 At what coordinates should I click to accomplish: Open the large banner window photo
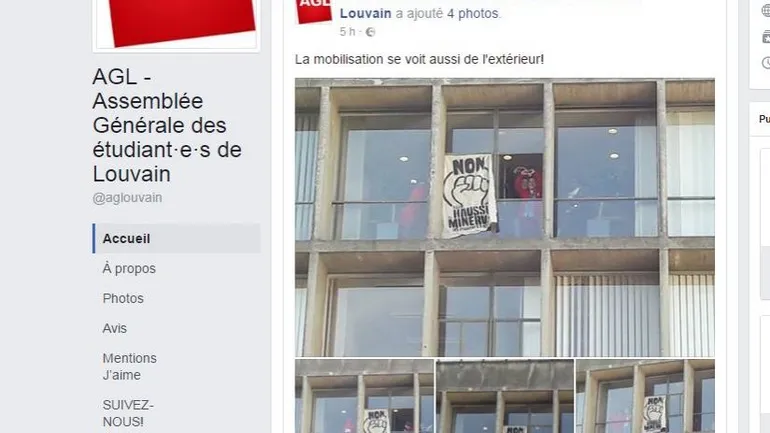pyautogui.click(x=505, y=217)
